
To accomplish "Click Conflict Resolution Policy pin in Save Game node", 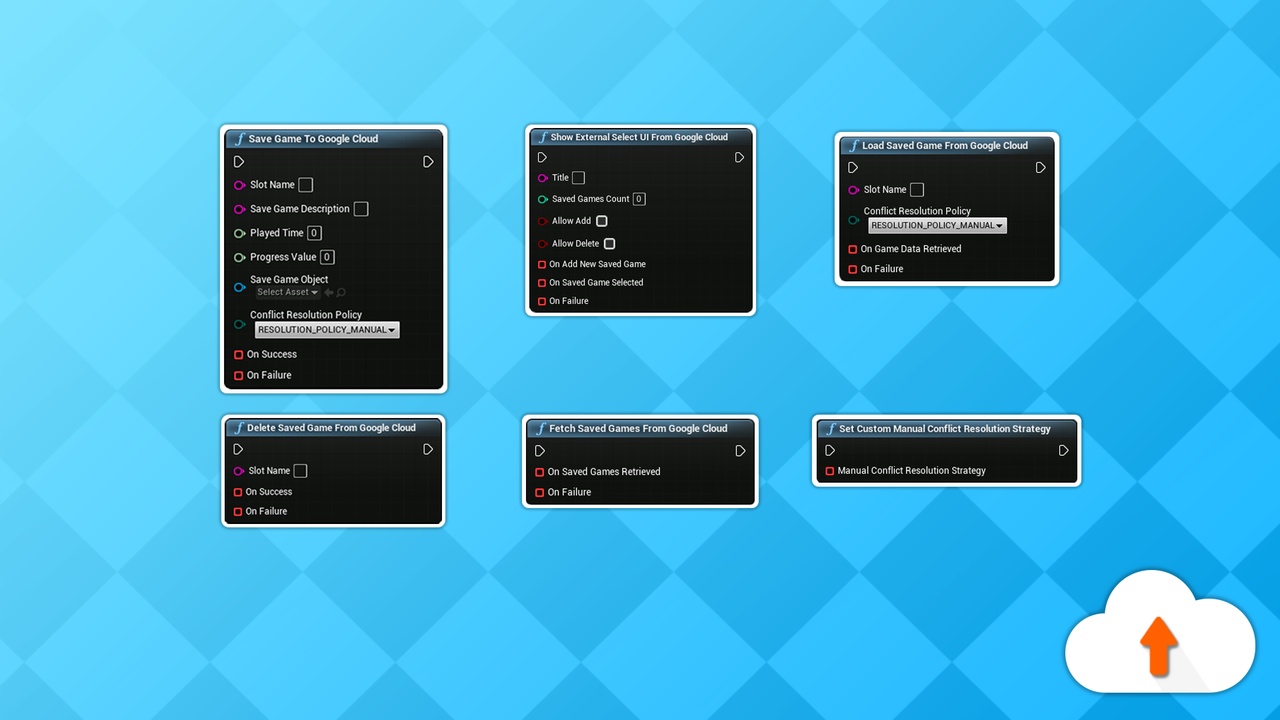I will point(240,324).
